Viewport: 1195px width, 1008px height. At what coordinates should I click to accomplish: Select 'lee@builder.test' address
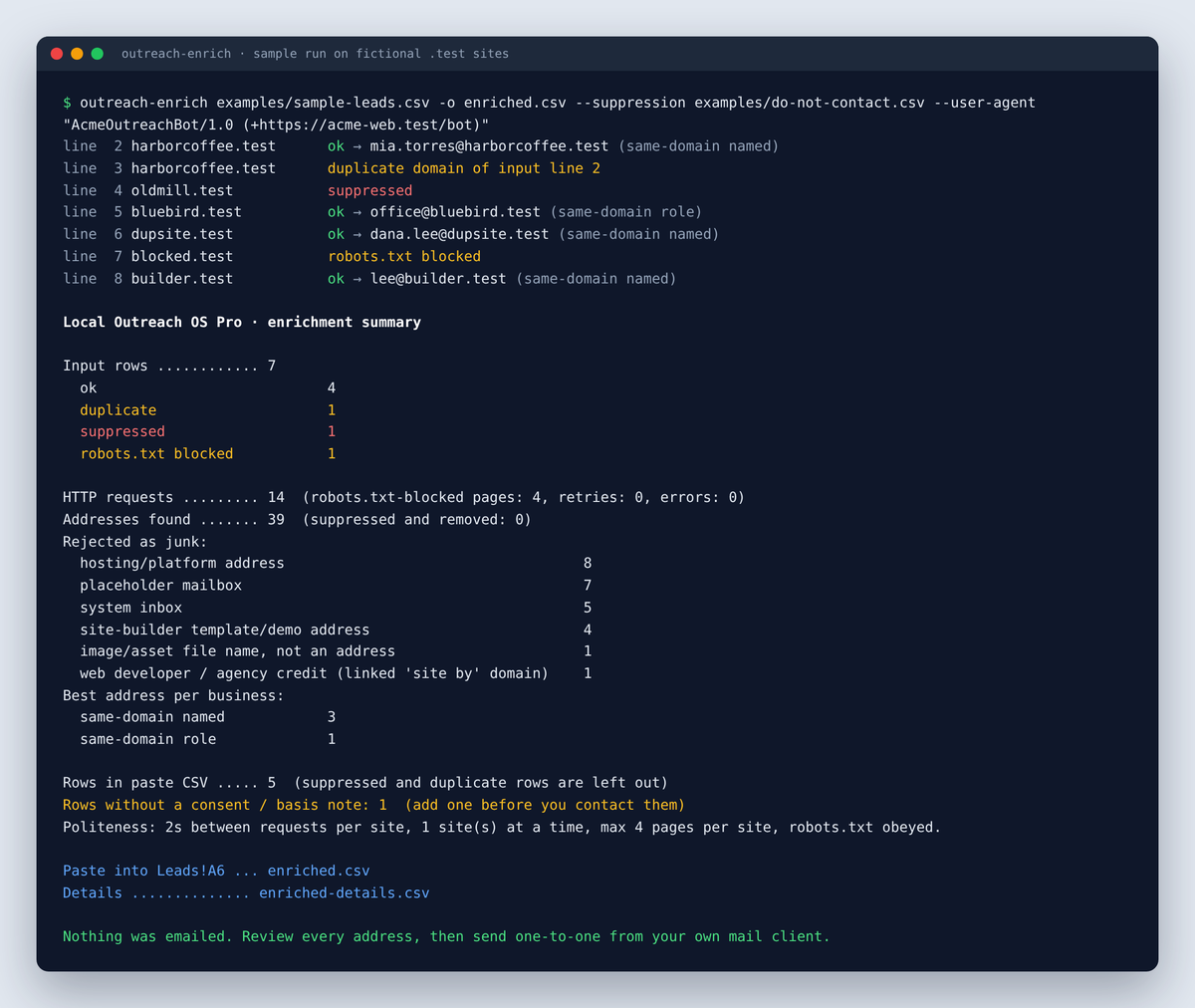(438, 279)
